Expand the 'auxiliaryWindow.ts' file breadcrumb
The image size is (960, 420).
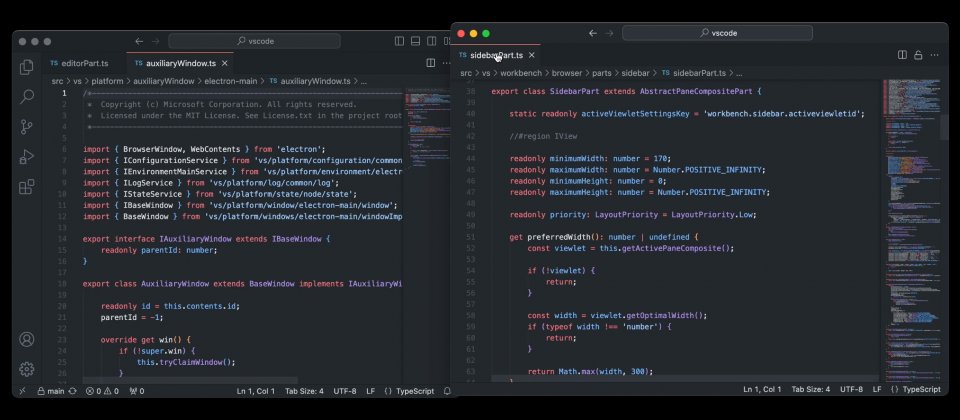click(x=310, y=81)
